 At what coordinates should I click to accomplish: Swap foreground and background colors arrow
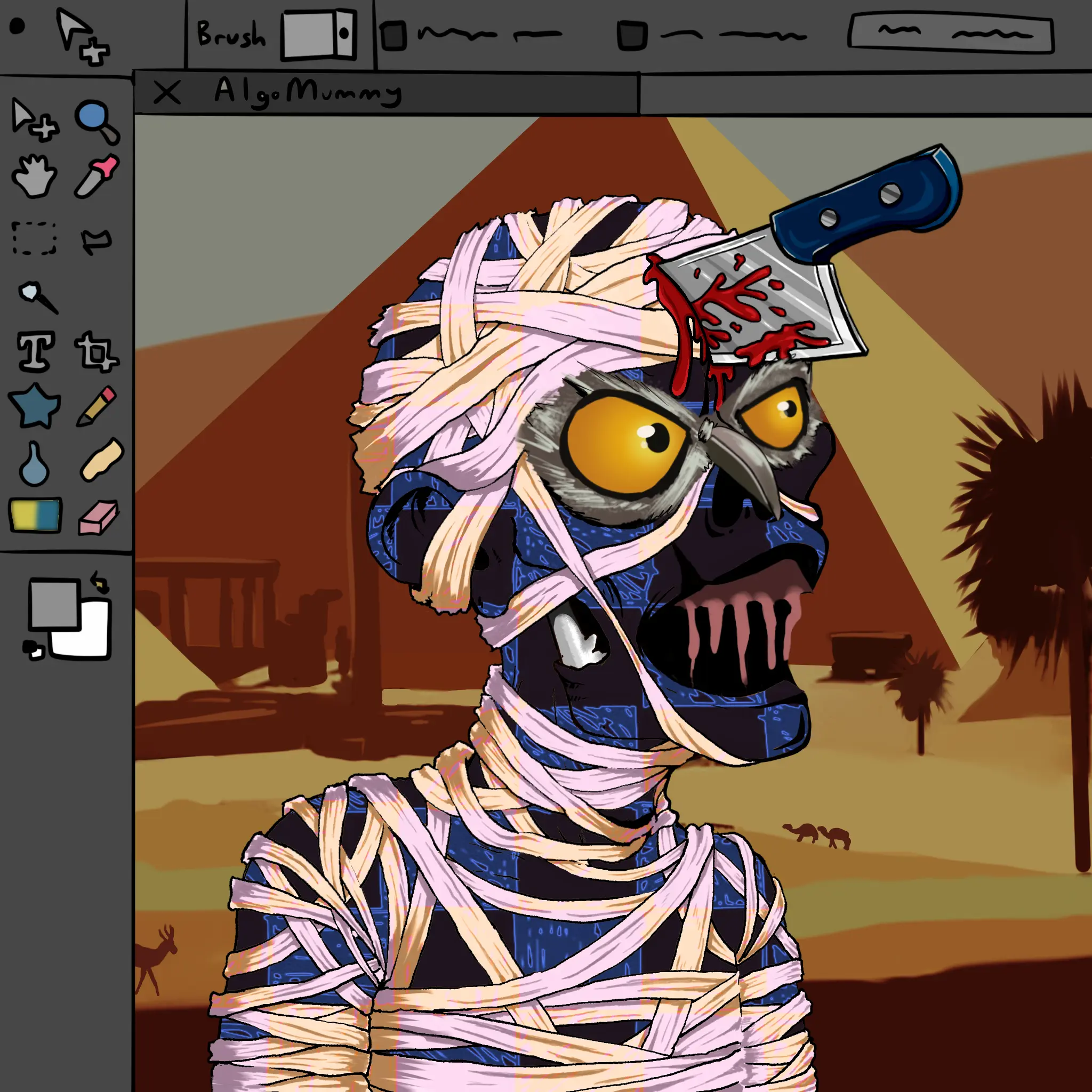[x=100, y=582]
